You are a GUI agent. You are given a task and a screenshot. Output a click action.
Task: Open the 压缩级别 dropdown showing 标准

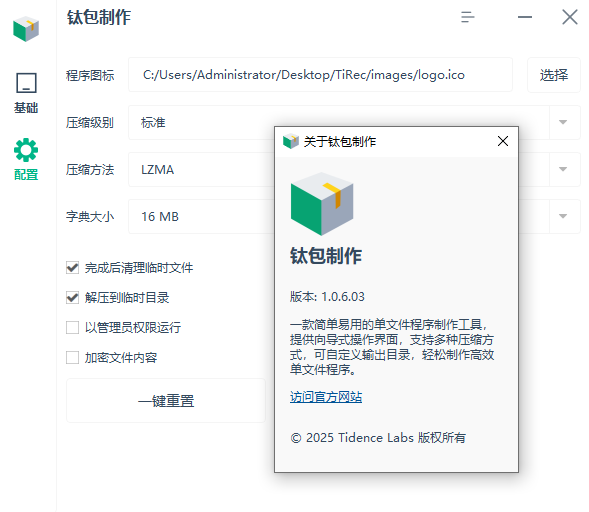[354, 122]
